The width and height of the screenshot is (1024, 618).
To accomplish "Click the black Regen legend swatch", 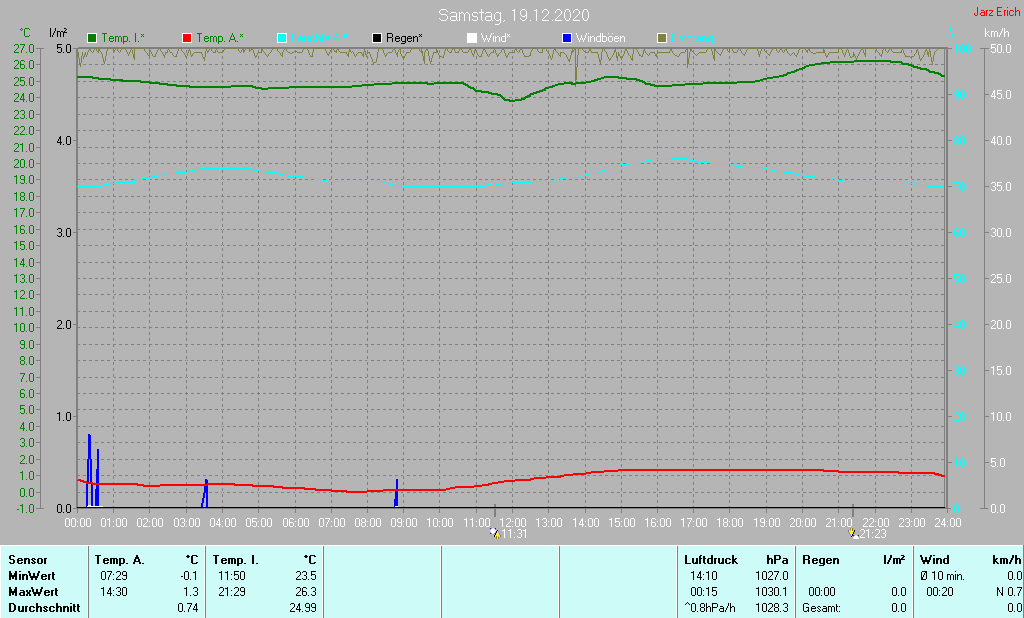I will click(x=377, y=39).
